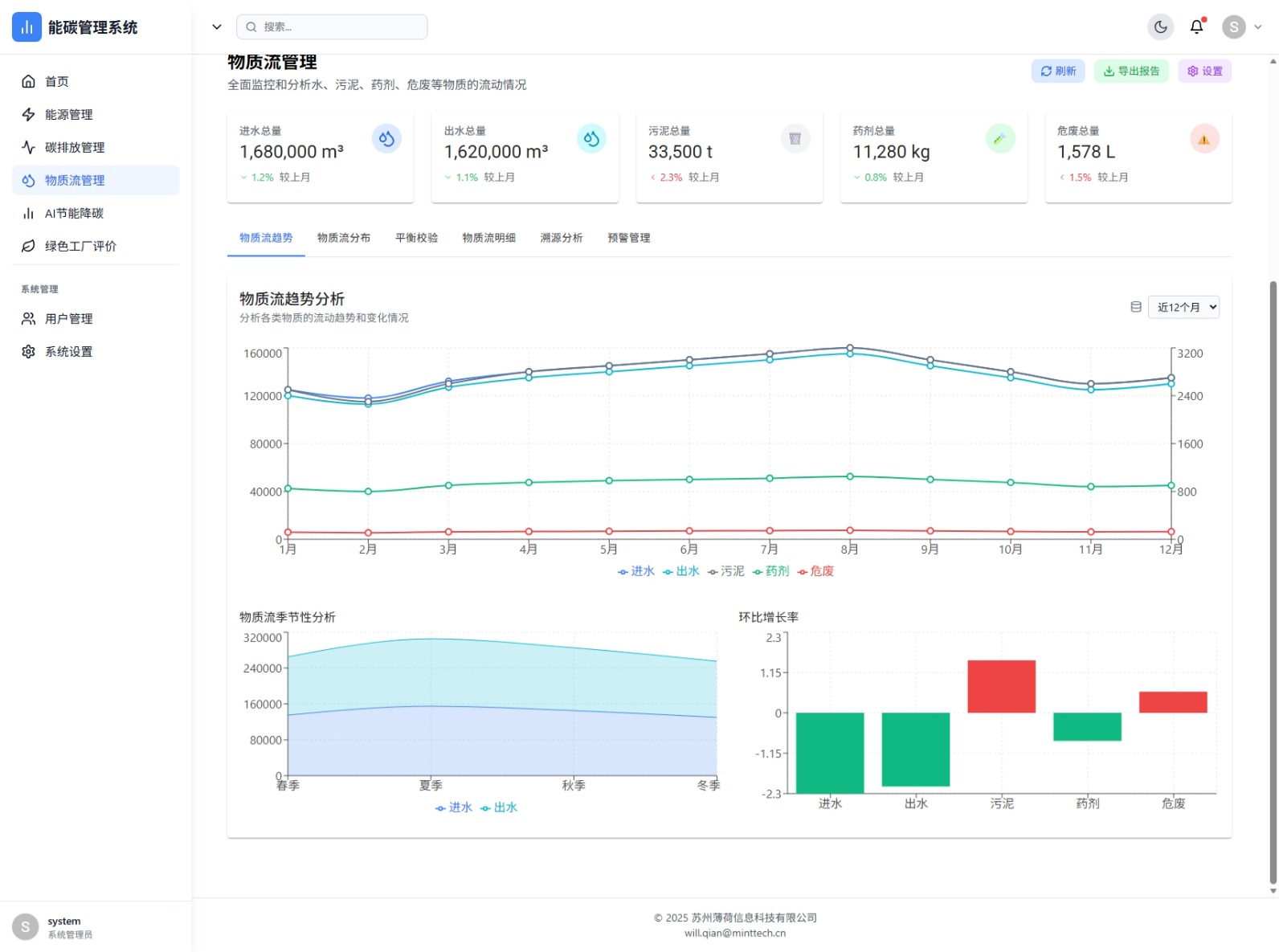
Task: Toggle 危废 series in trend legend
Action: [815, 571]
